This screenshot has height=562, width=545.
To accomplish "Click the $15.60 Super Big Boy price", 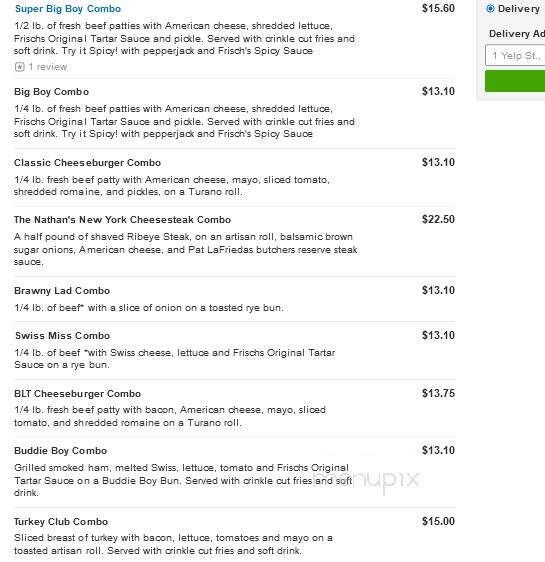I will tap(438, 8).
